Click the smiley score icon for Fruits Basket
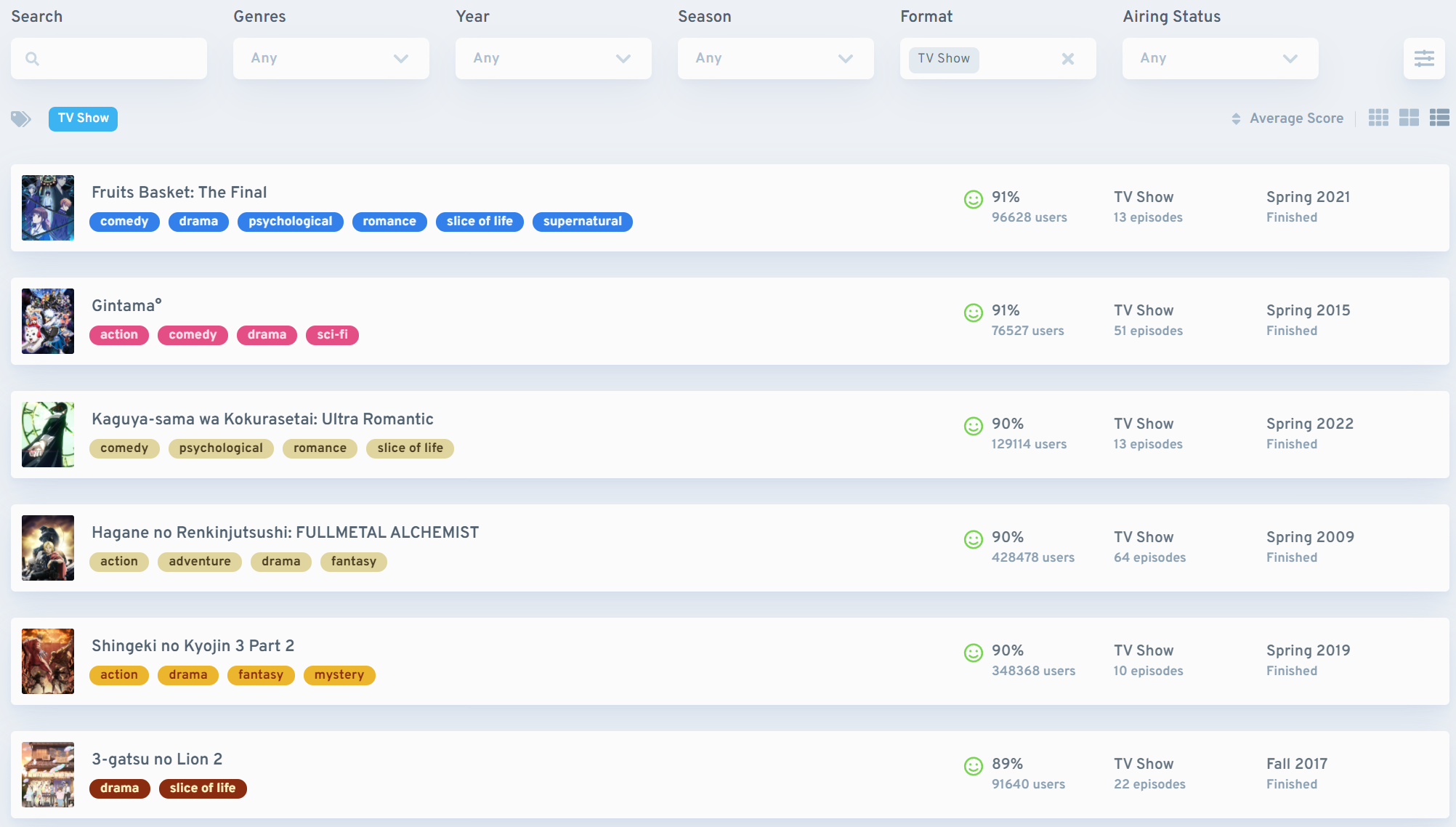Viewport: 1456px width, 827px height. tap(974, 199)
